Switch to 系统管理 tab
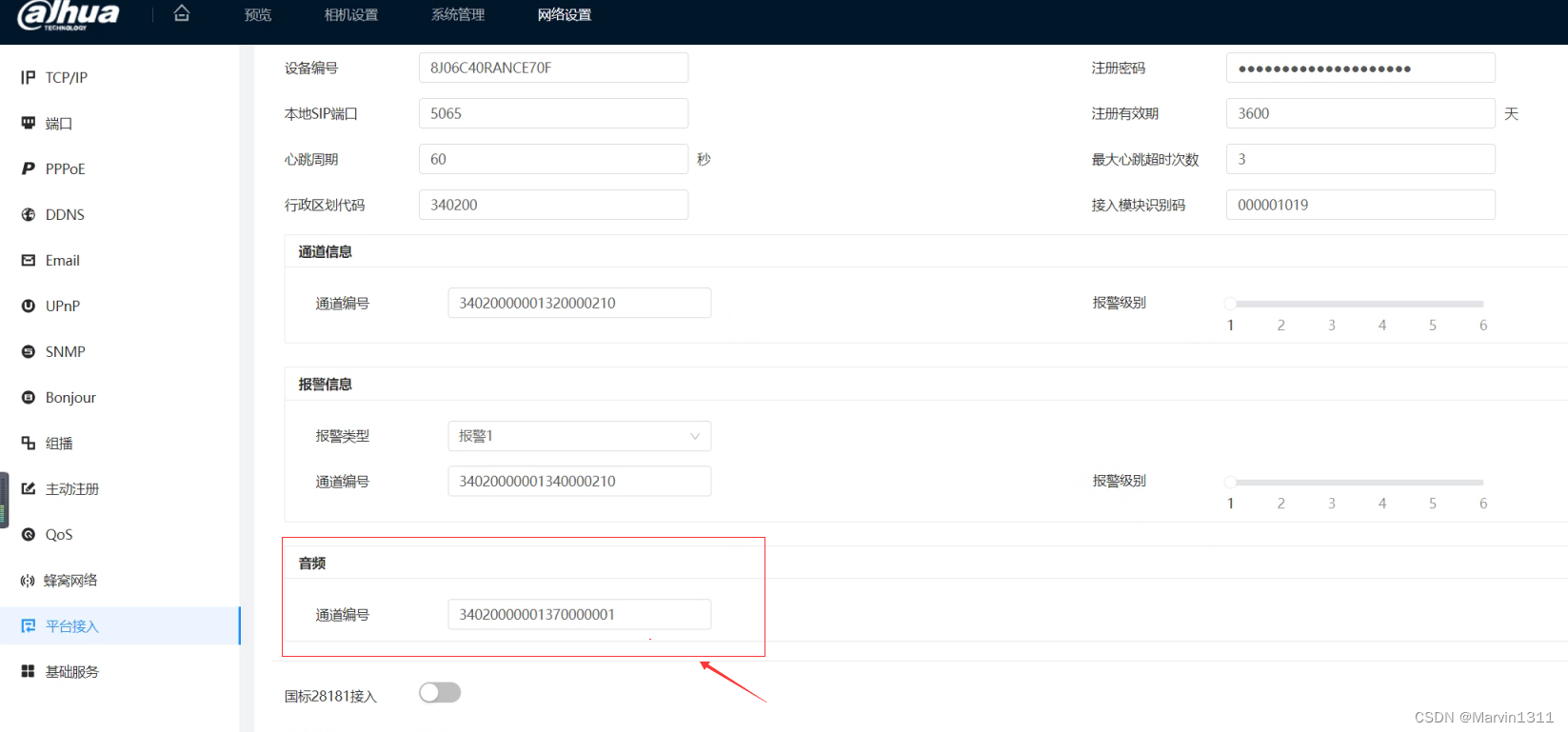1568x732 pixels. (458, 15)
